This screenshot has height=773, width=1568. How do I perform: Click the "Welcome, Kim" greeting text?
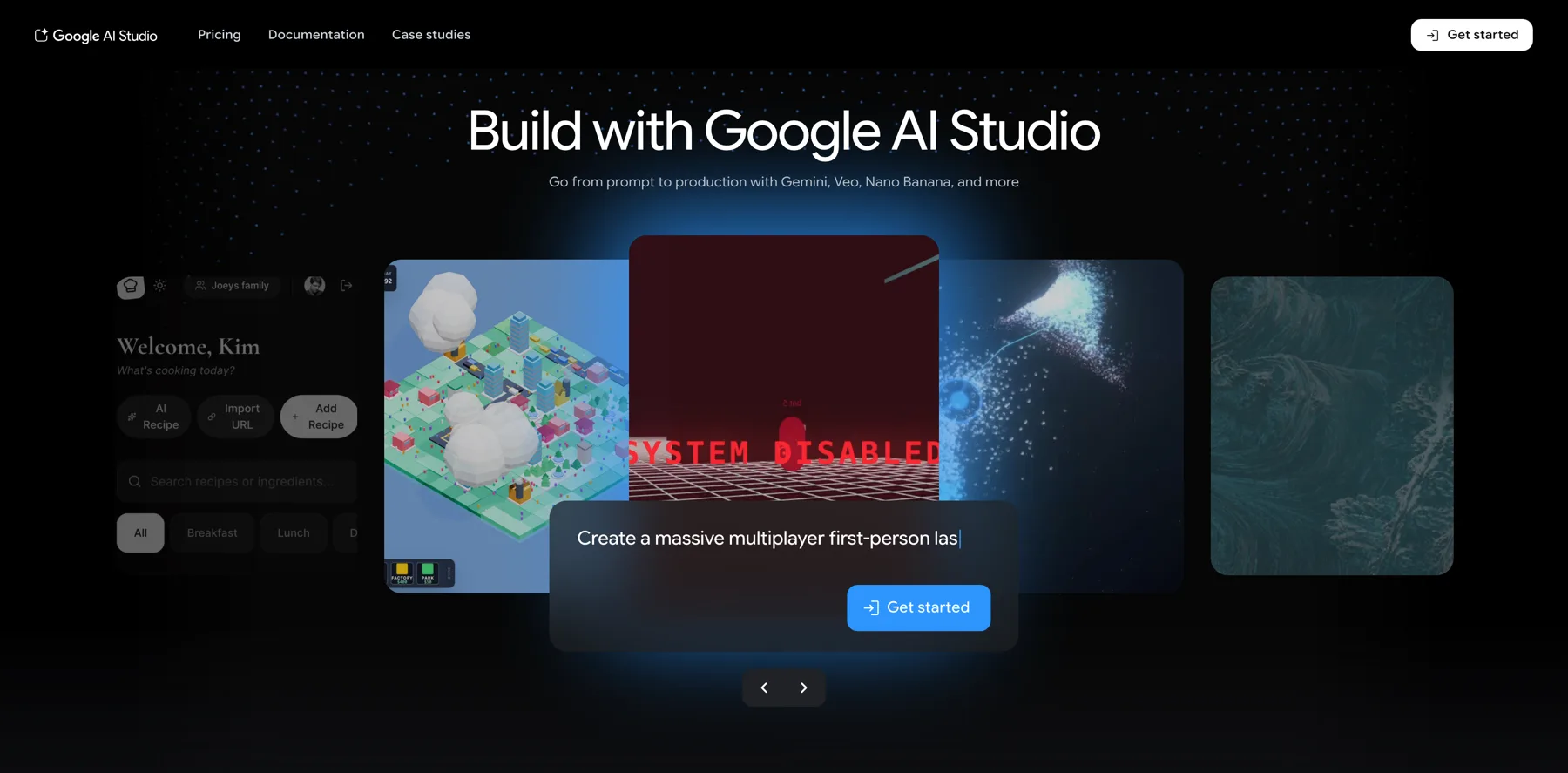tap(188, 347)
